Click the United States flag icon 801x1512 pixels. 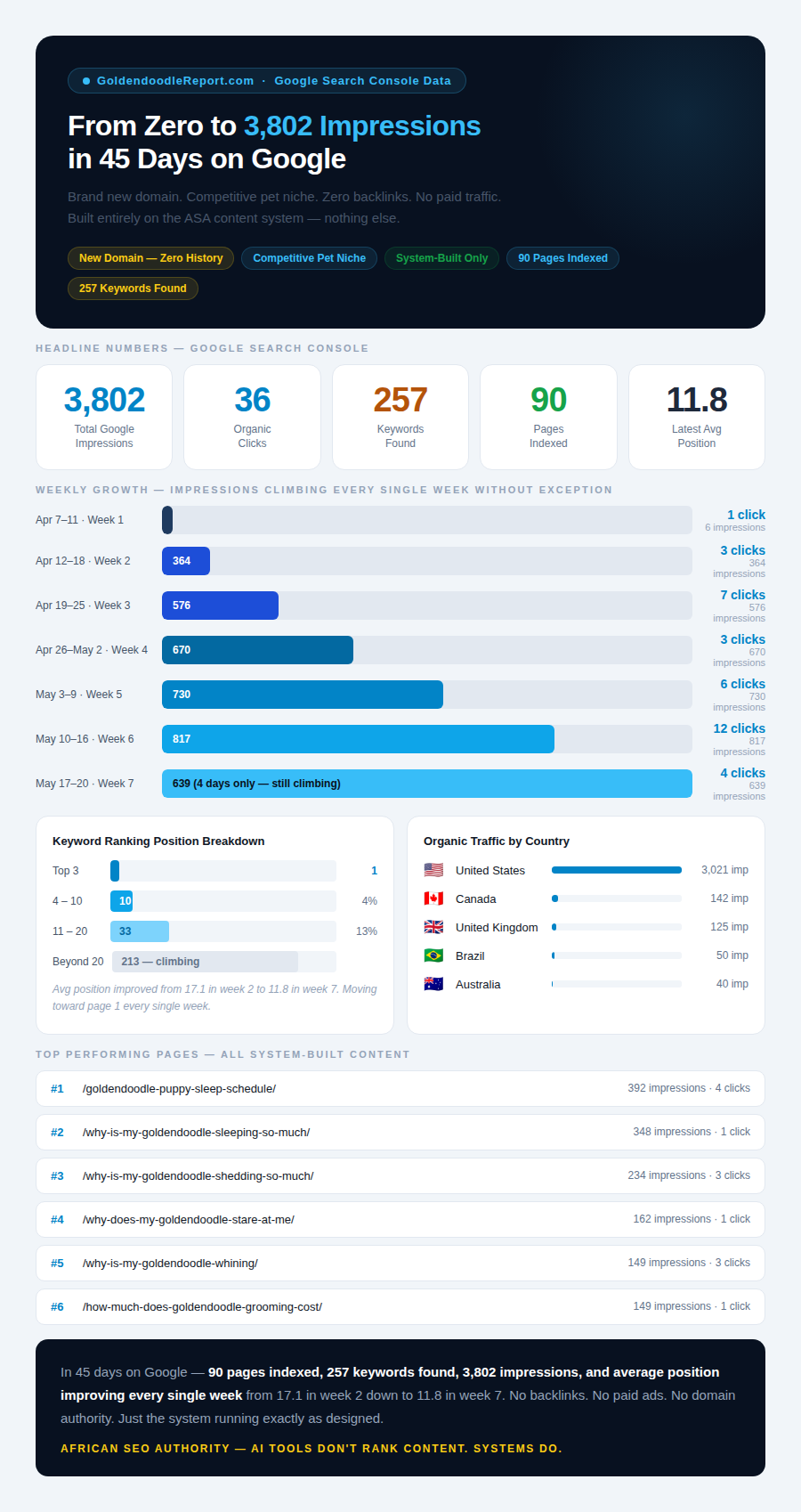click(433, 870)
